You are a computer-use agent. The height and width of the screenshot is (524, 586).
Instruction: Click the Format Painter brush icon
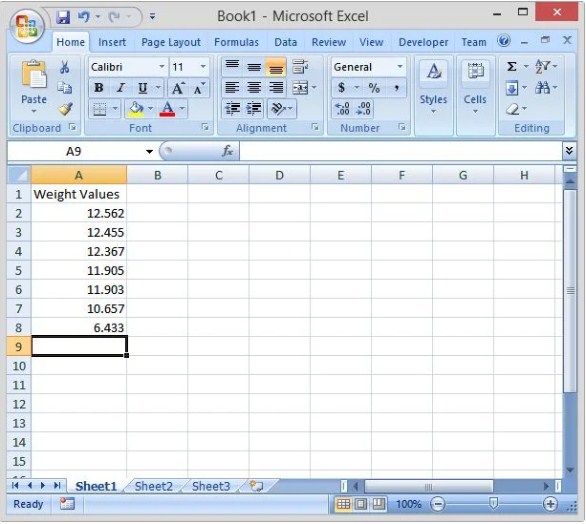tap(65, 109)
